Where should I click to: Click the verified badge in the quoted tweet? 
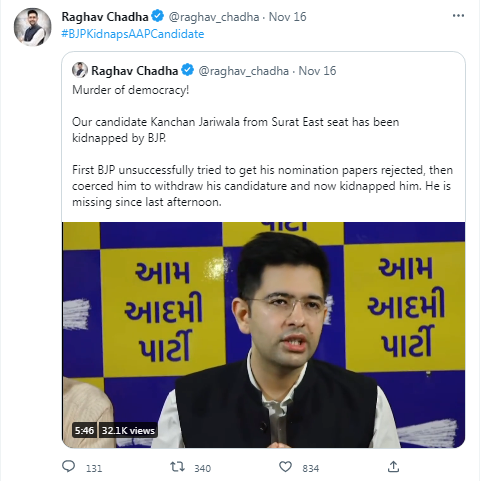tap(188, 70)
